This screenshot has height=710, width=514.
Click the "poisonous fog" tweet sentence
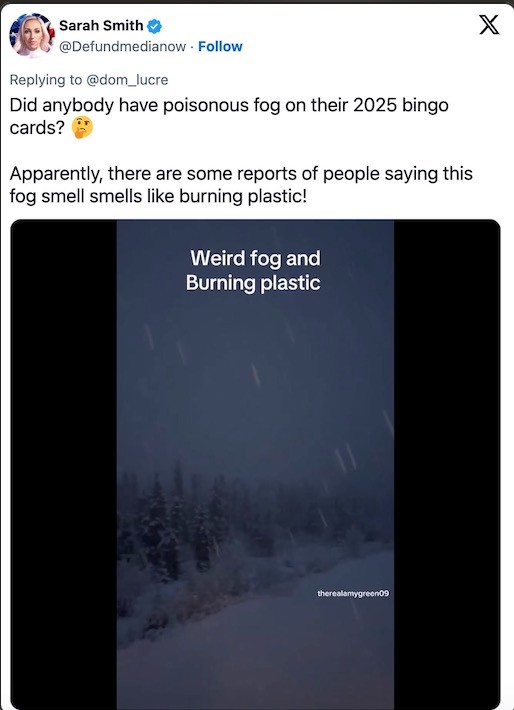(x=229, y=116)
